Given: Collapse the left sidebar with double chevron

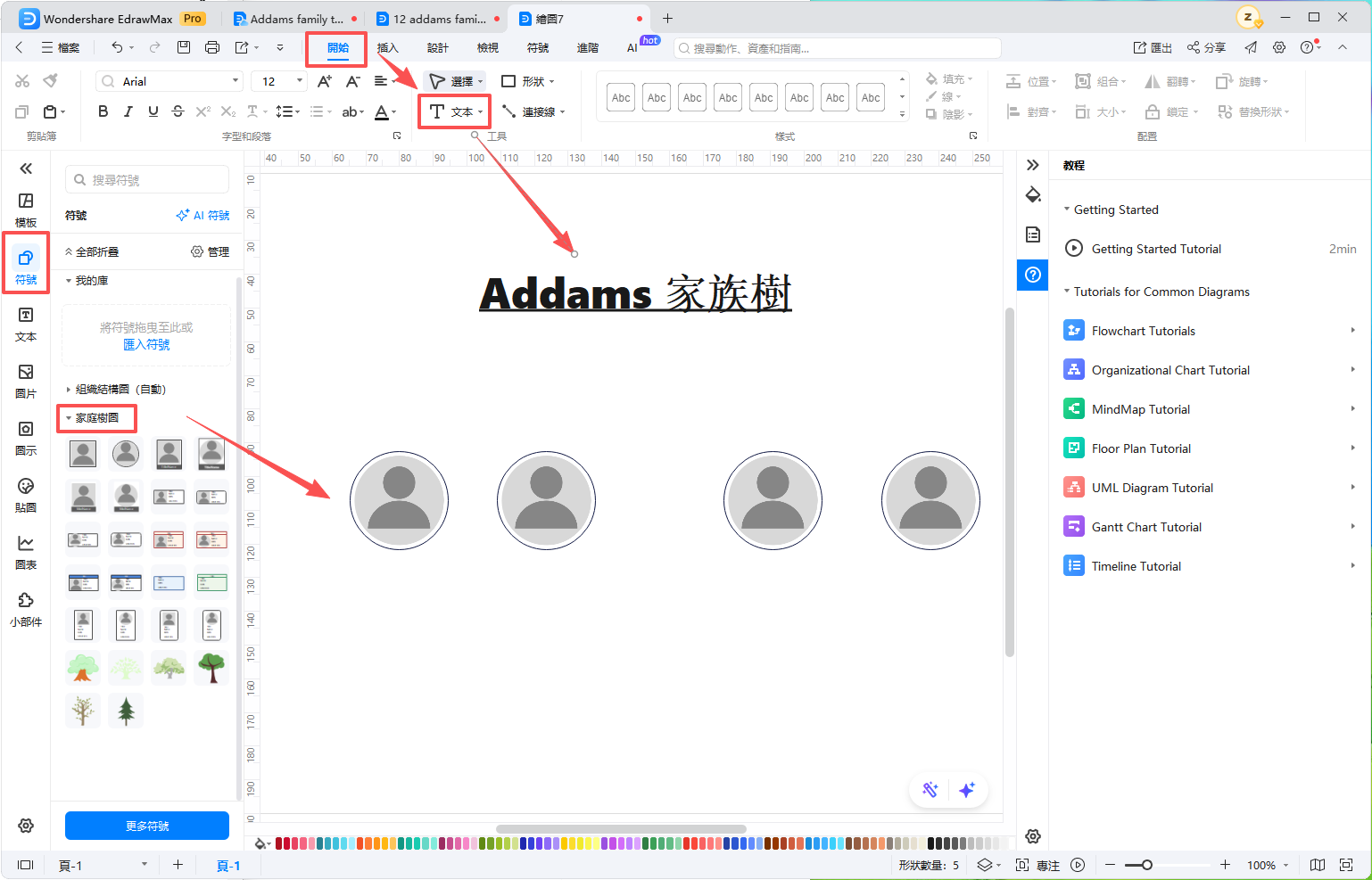Looking at the screenshot, I should (26, 169).
